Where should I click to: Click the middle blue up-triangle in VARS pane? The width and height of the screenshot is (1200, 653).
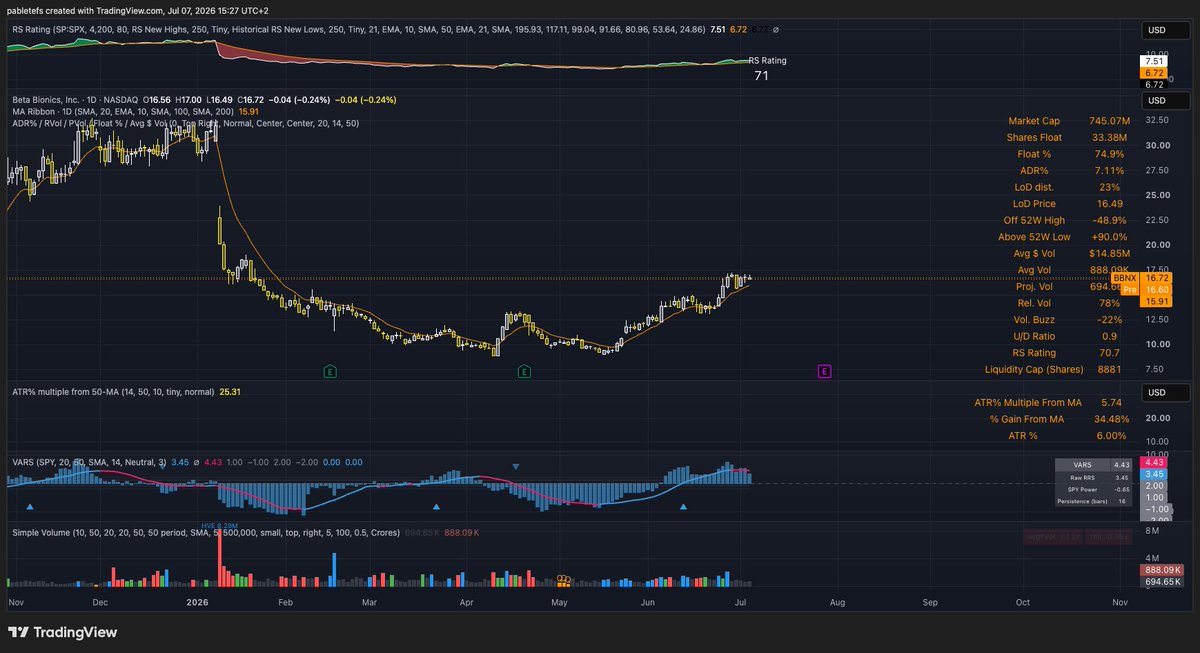(x=436, y=507)
